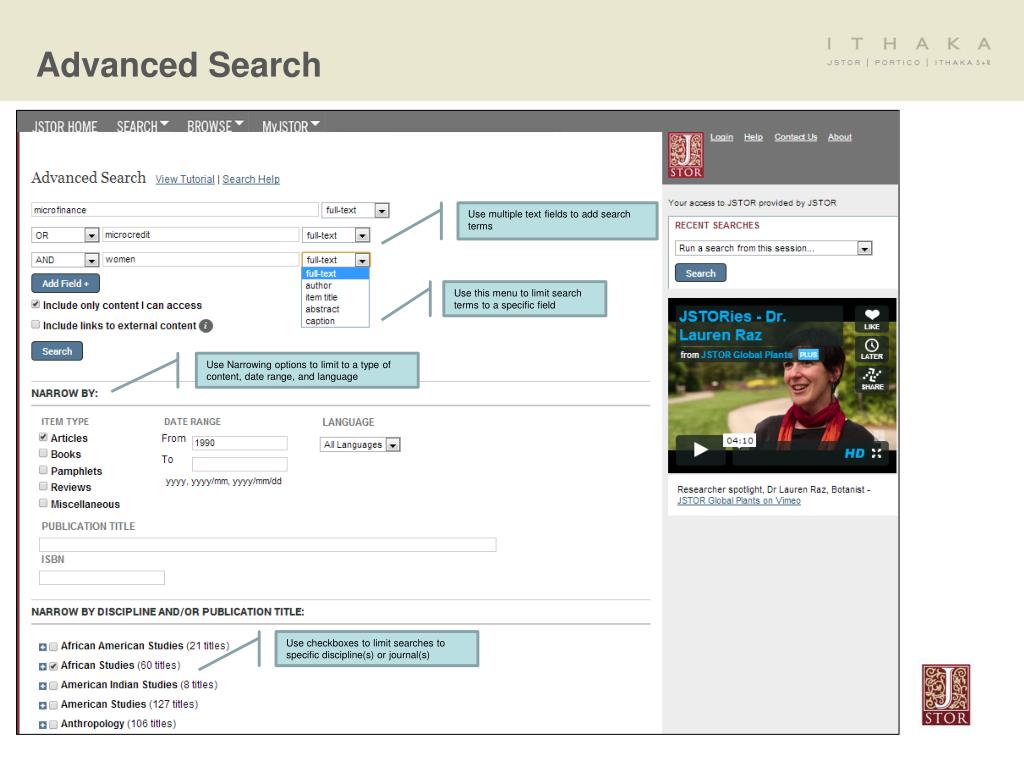Click the video progress bar
The width and height of the screenshot is (1024, 768).
[x=786, y=455]
